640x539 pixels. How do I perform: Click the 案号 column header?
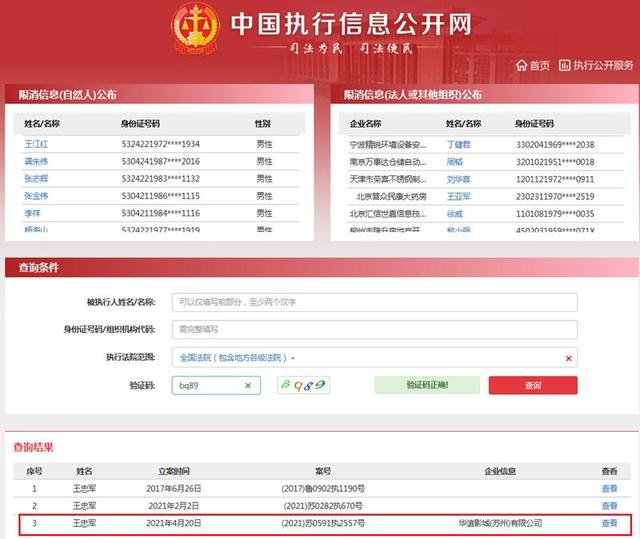323,471
